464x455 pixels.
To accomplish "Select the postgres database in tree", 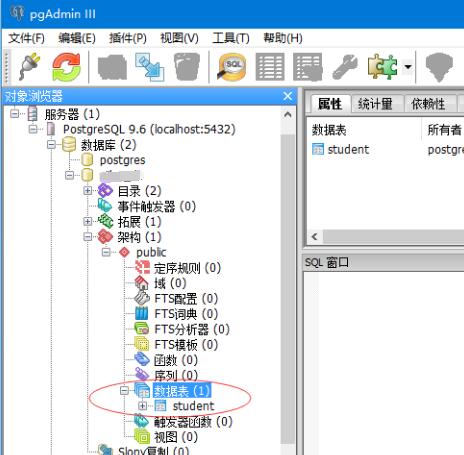I will click(x=122, y=160).
